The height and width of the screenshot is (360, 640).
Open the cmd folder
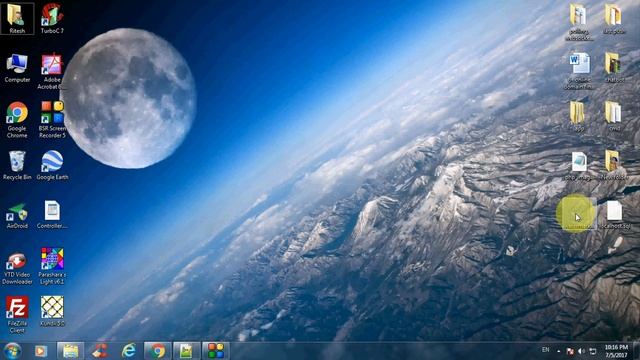[614, 116]
